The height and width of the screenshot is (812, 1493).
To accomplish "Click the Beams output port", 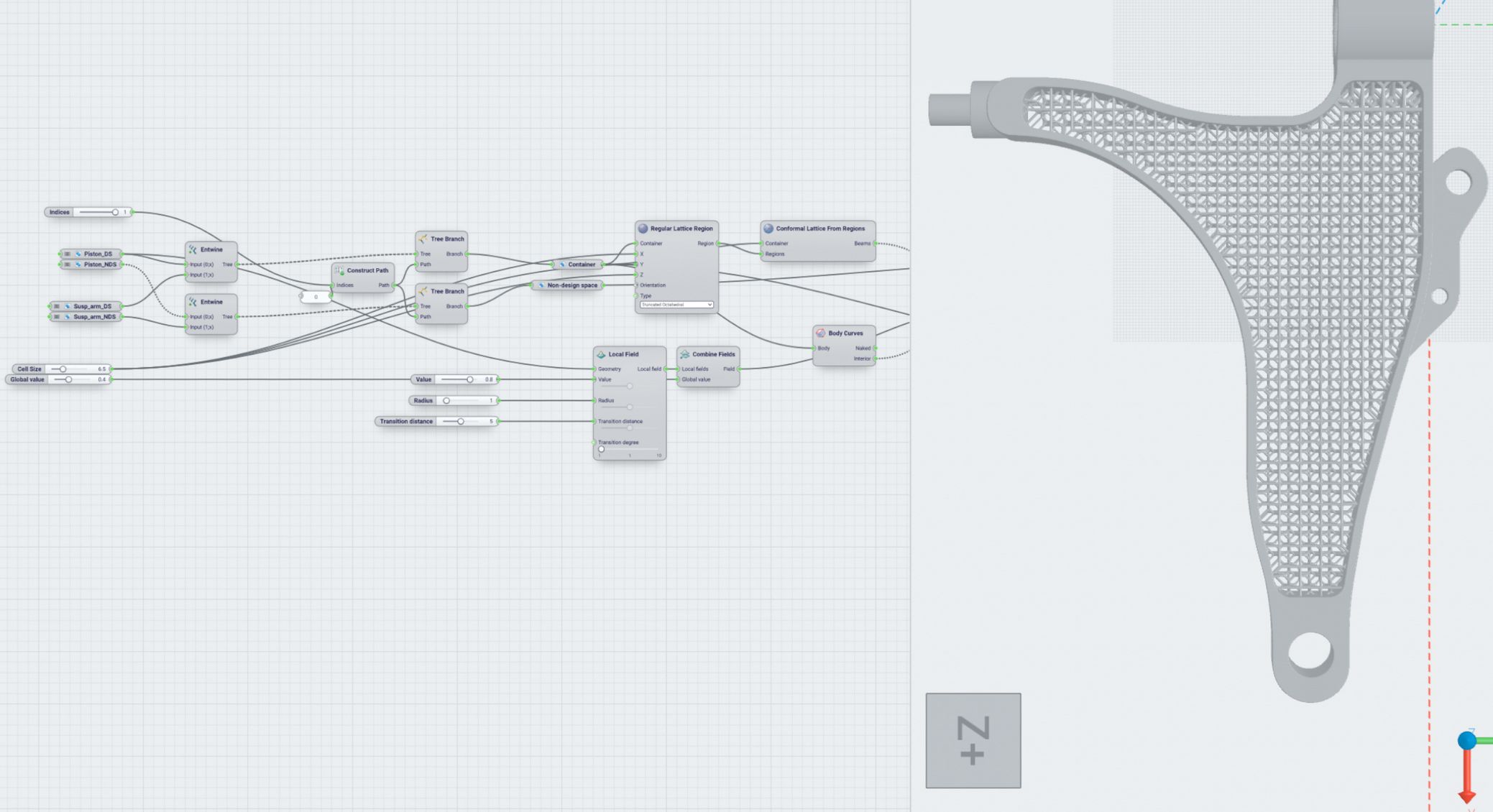I will (x=875, y=244).
